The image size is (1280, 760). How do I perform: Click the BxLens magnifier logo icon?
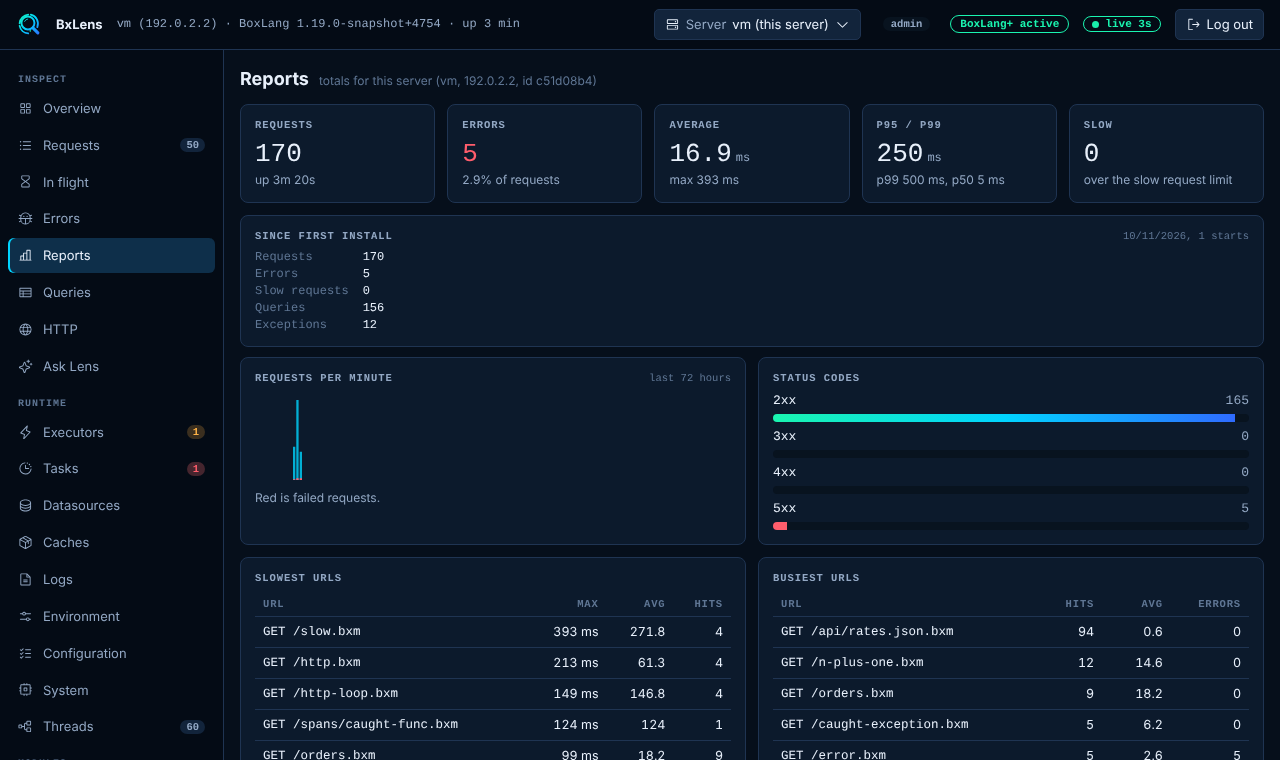click(29, 24)
